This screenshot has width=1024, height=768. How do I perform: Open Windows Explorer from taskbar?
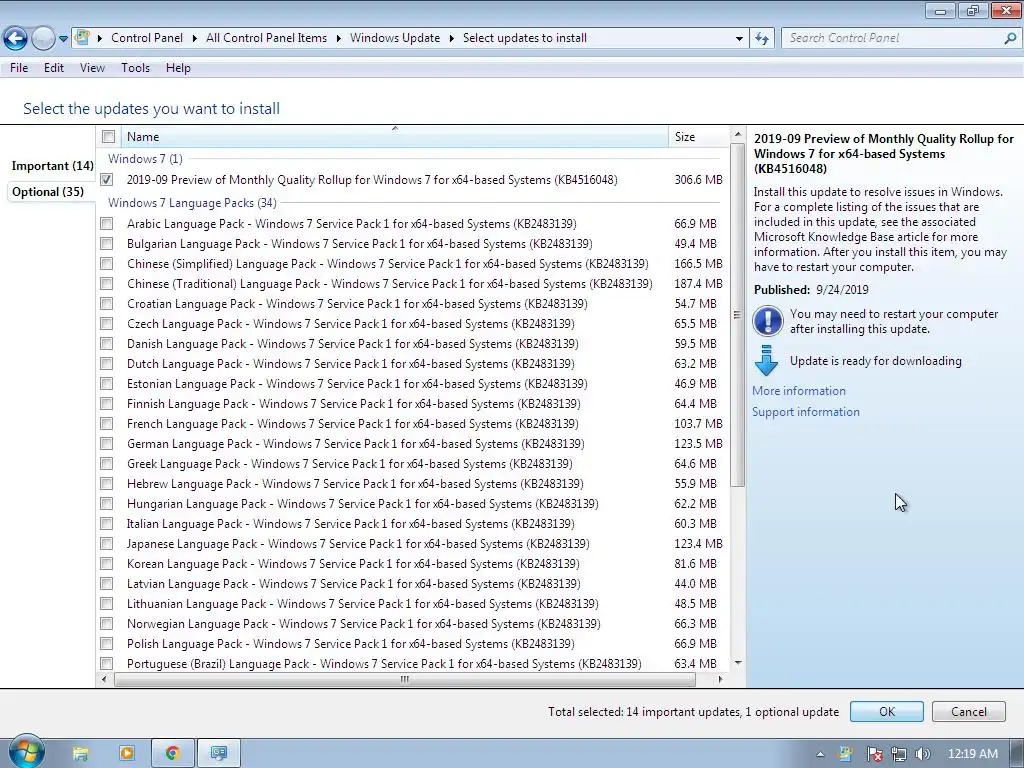click(81, 754)
